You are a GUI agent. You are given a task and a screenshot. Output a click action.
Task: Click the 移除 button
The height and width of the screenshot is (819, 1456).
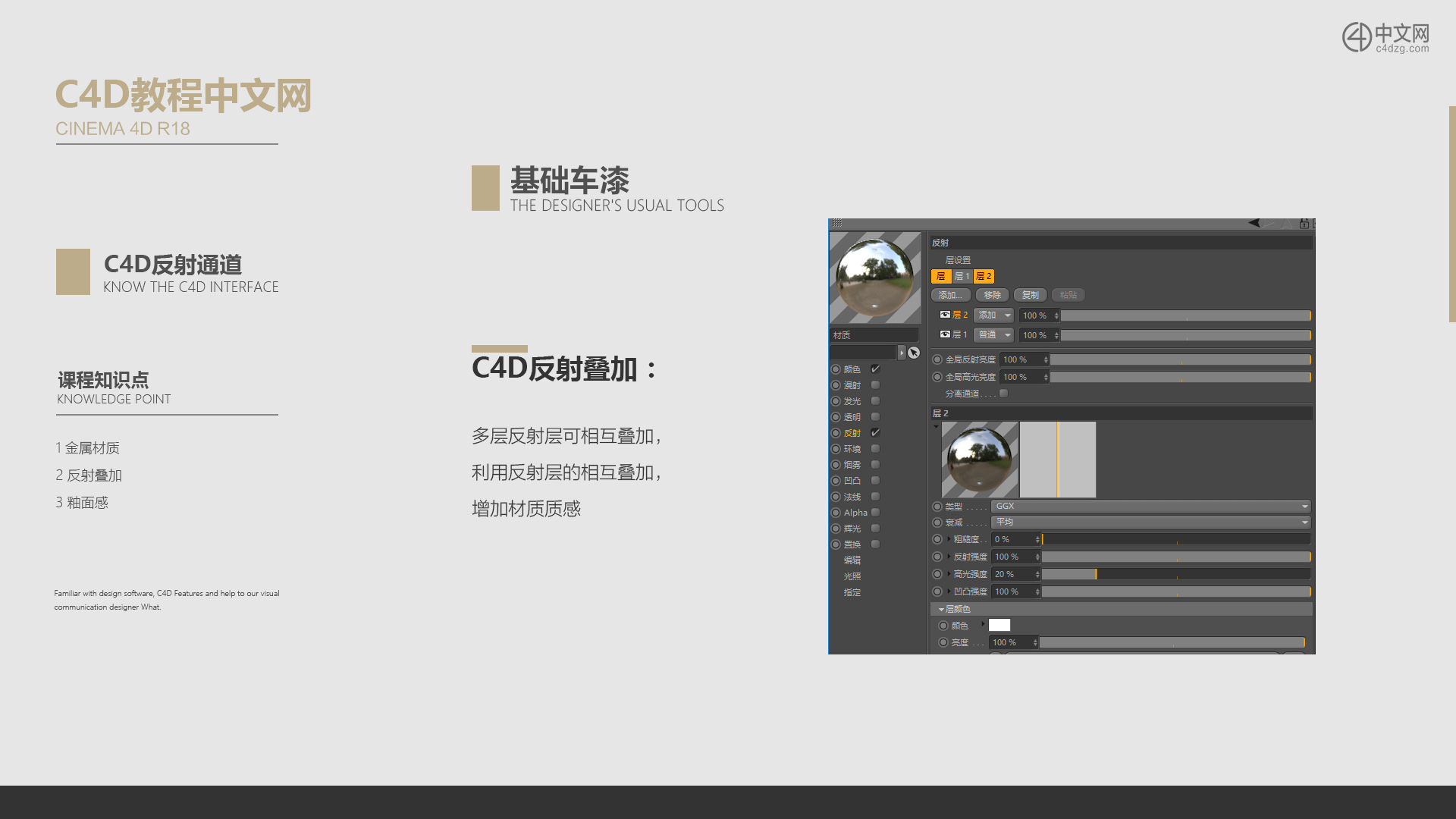pyautogui.click(x=993, y=295)
